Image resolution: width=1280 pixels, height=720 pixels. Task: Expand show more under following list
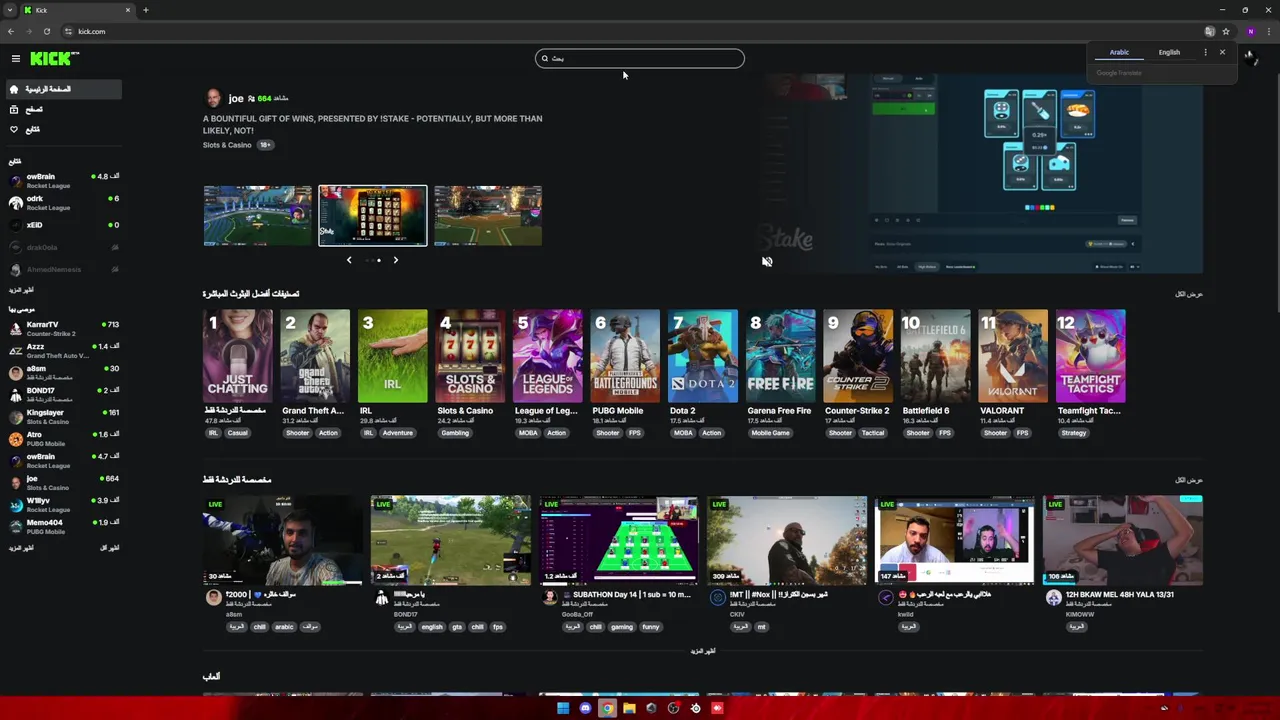(21, 290)
